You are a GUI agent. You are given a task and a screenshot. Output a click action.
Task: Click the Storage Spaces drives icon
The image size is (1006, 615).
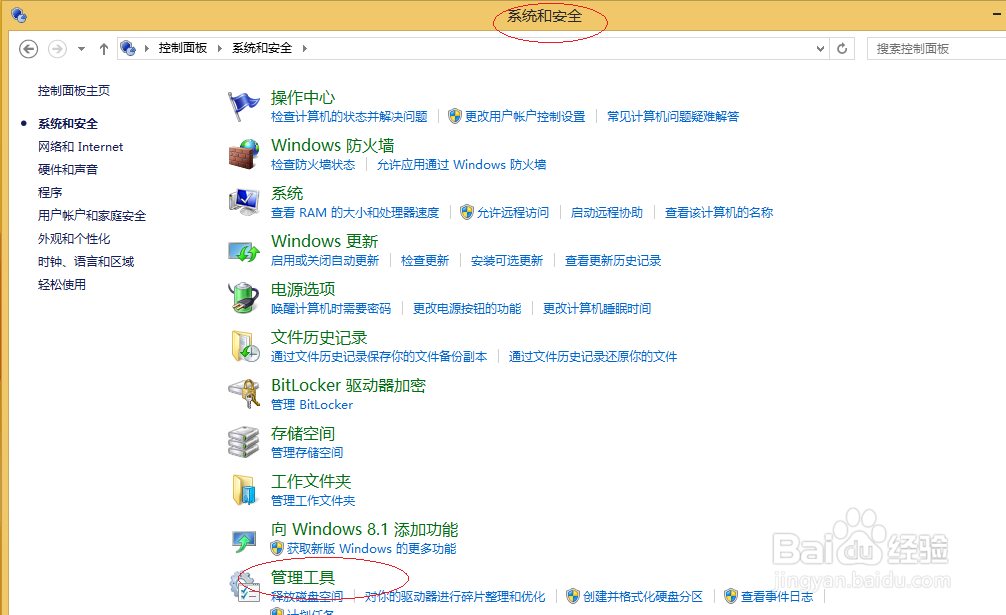point(244,442)
